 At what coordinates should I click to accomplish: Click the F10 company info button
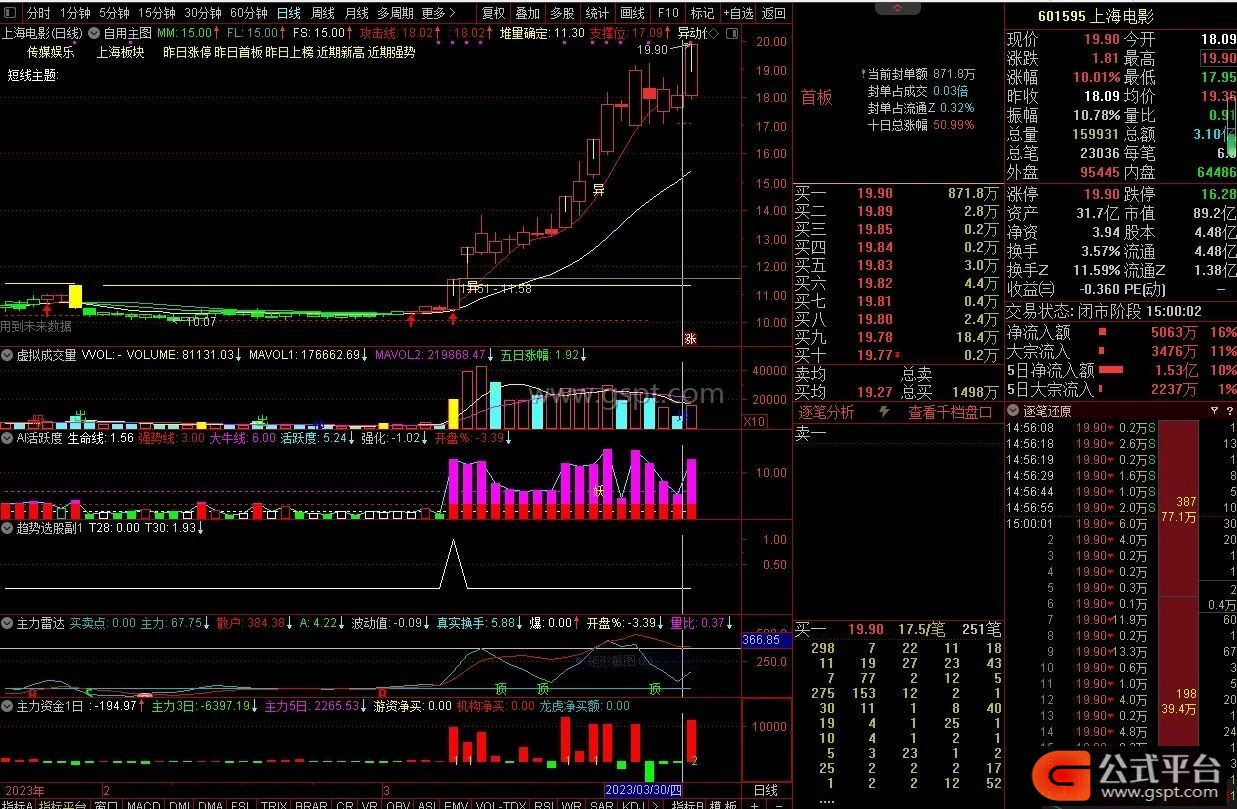point(667,13)
